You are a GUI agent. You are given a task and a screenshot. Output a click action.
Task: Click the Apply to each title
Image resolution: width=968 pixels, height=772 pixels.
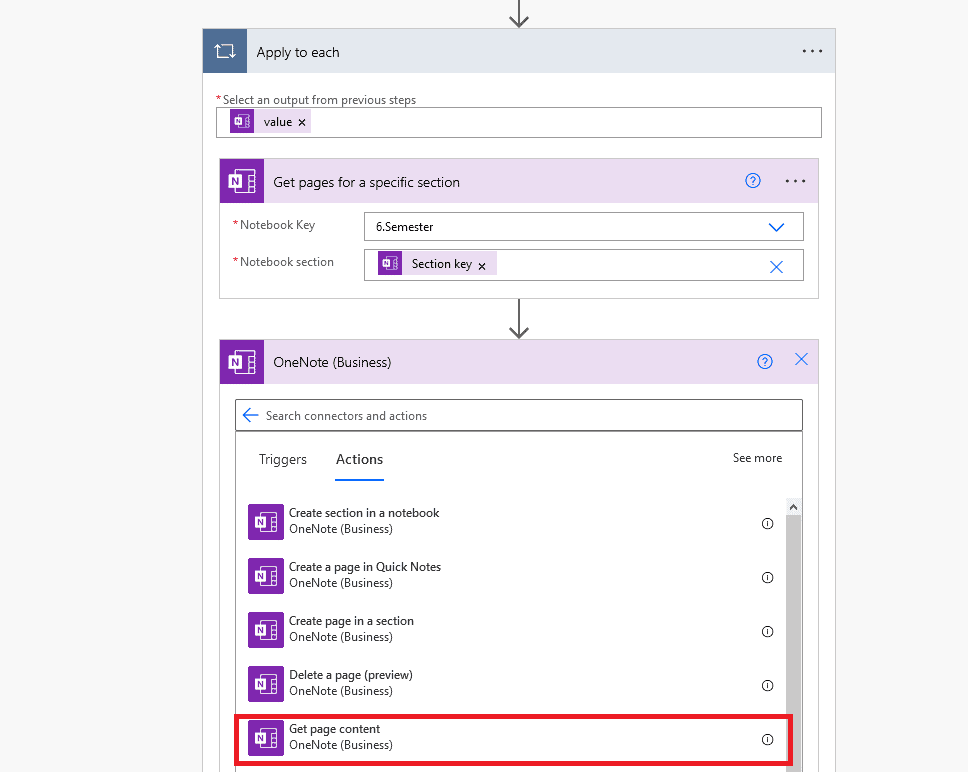tap(298, 52)
